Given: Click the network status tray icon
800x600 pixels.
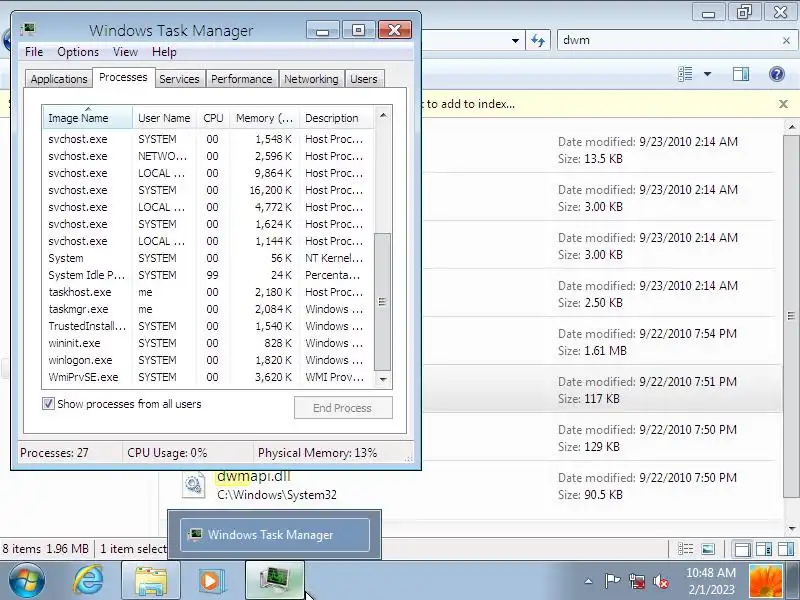Looking at the screenshot, I should 636,581.
